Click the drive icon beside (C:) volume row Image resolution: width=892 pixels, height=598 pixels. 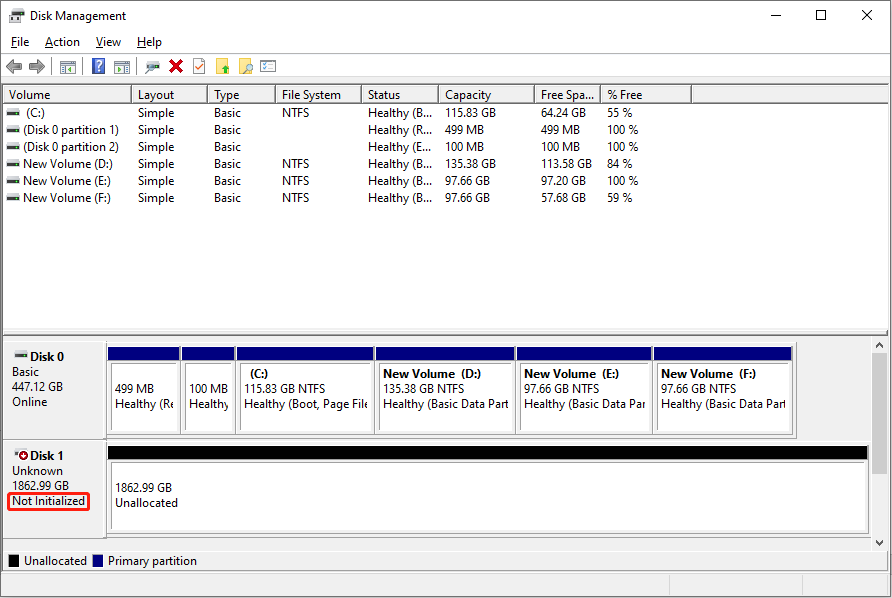[13, 113]
